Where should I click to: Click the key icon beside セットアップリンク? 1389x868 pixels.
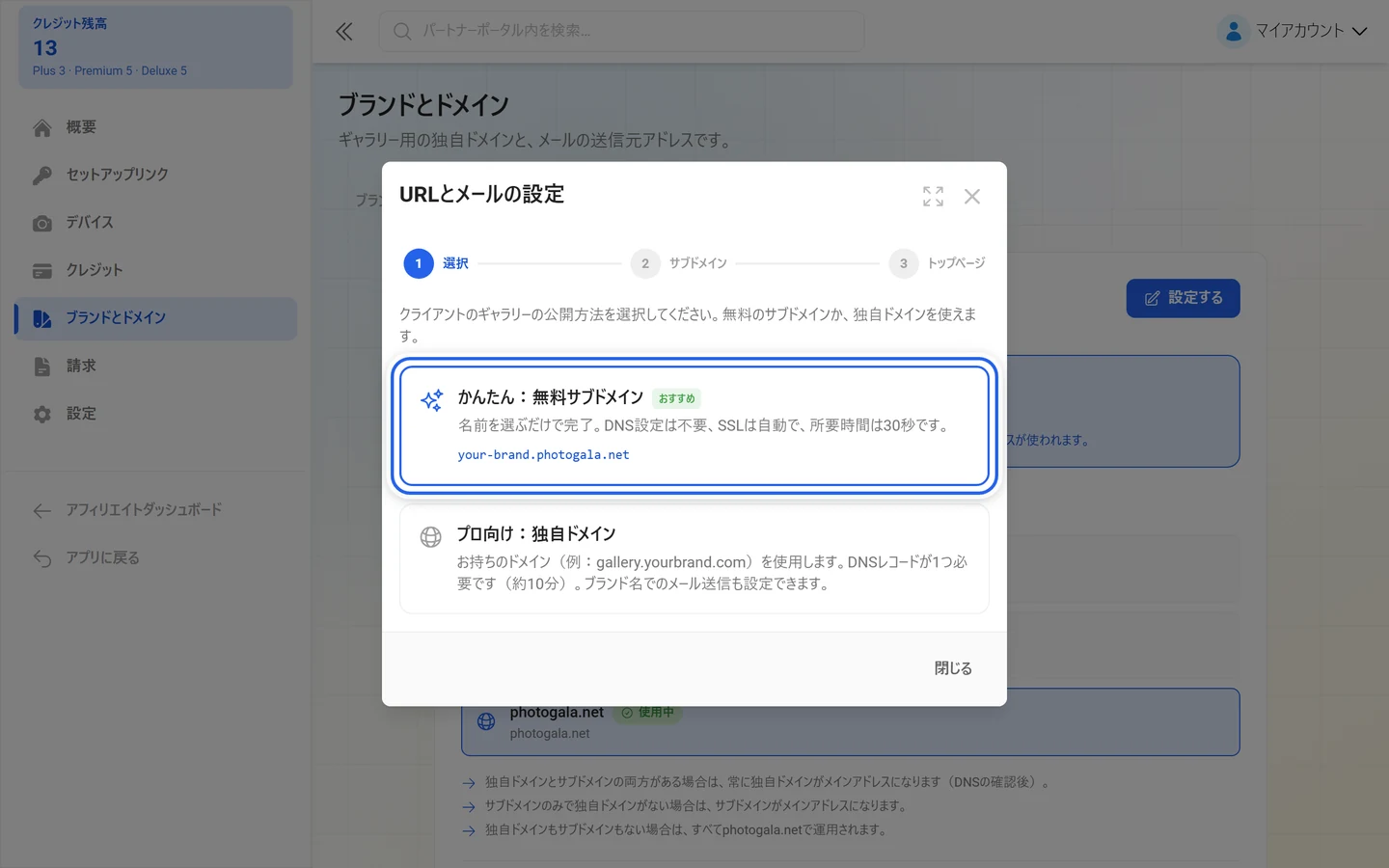point(41,176)
